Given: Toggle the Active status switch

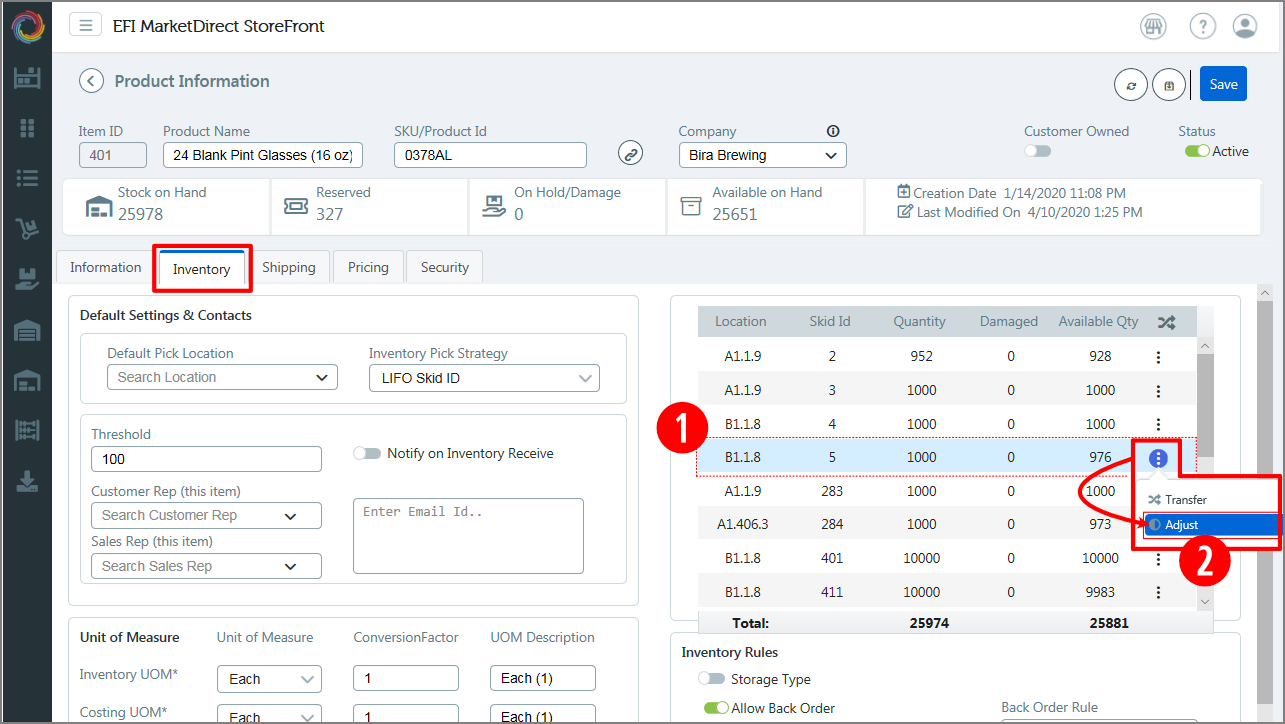Looking at the screenshot, I should point(1197,151).
